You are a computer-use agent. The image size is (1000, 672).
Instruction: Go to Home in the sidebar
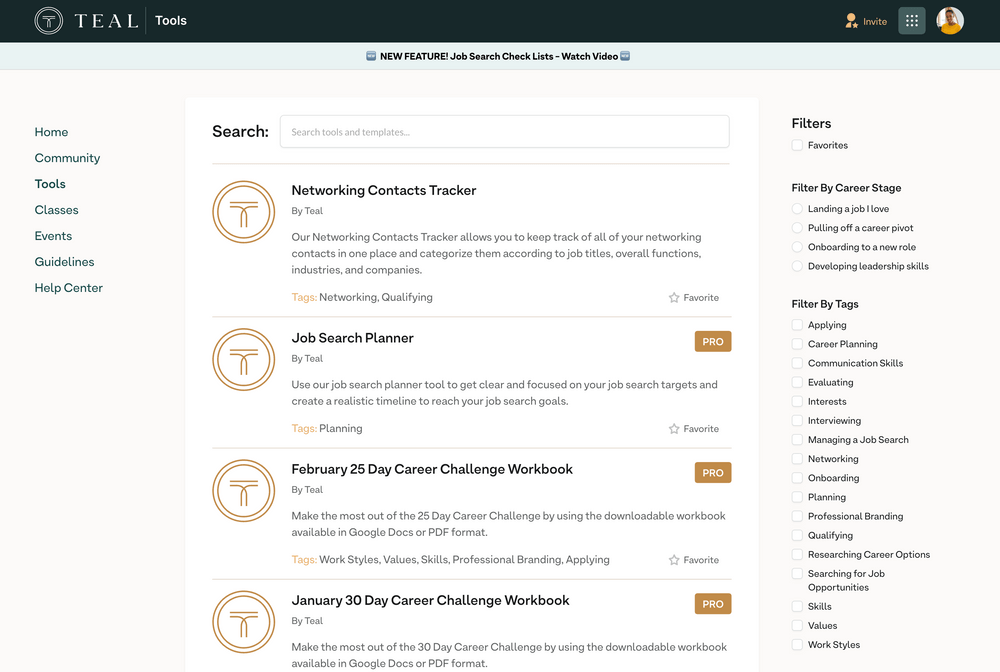[51, 132]
